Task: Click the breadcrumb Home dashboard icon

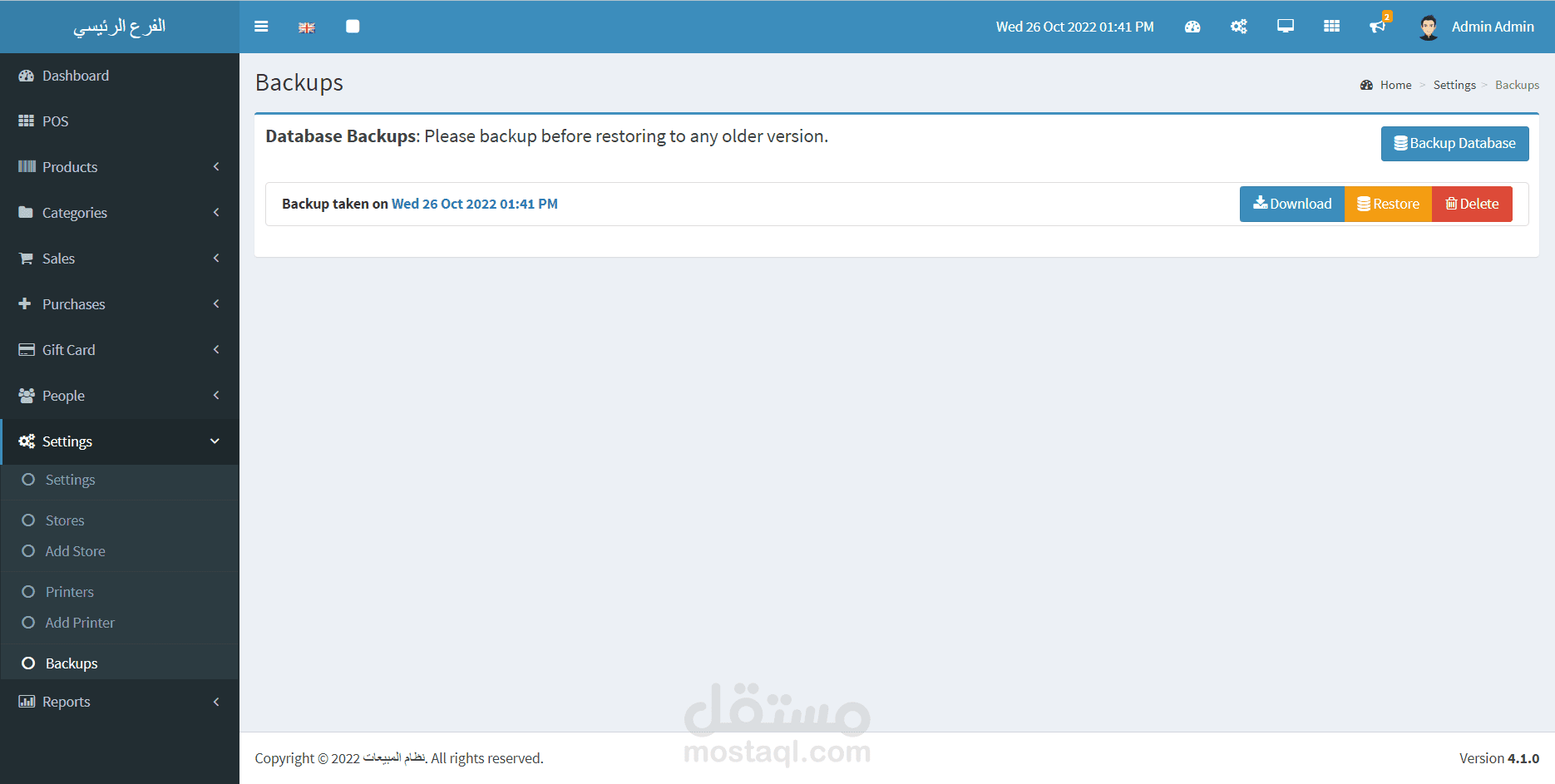Action: (x=1366, y=85)
